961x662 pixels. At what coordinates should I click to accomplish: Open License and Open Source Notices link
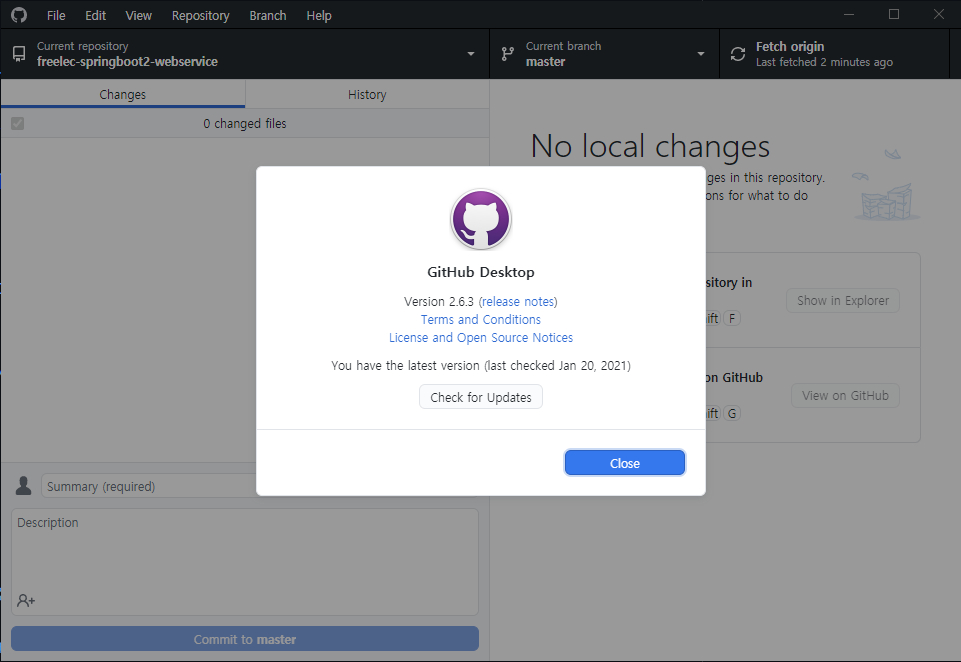(480, 338)
